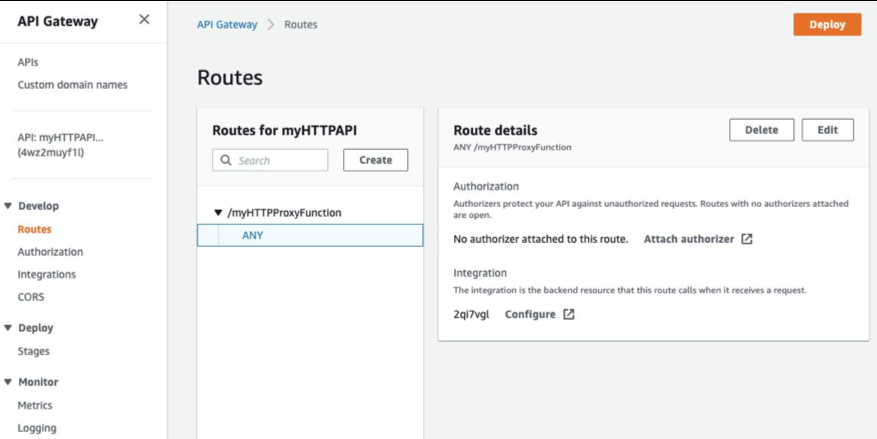Click the Create route button
The image size is (877, 439).
click(375, 160)
